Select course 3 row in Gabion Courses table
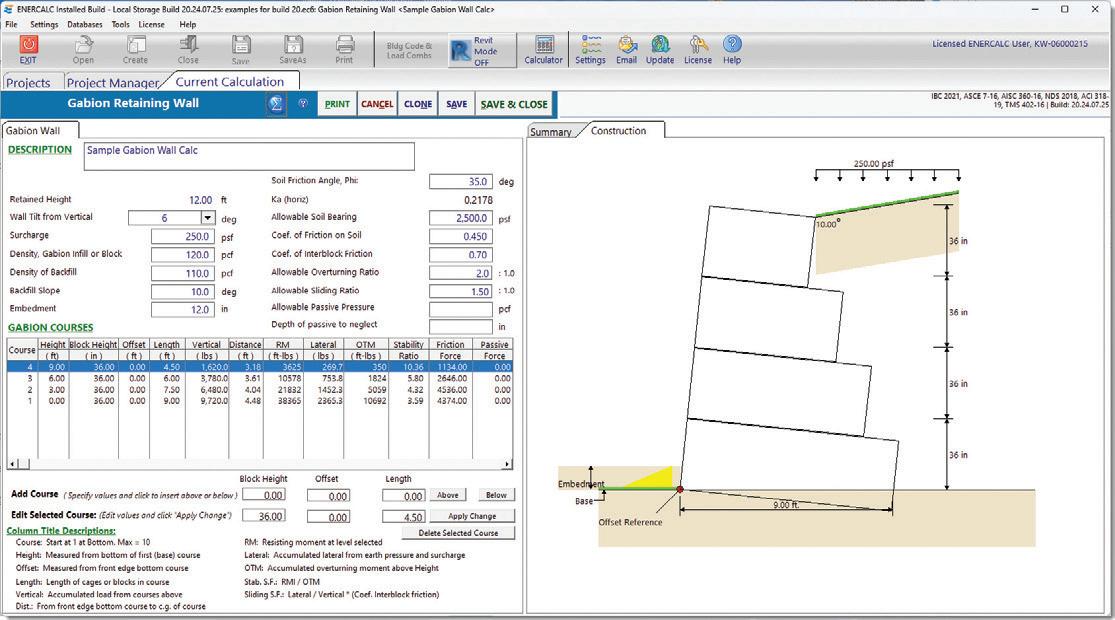1115x620 pixels. click(x=260, y=378)
